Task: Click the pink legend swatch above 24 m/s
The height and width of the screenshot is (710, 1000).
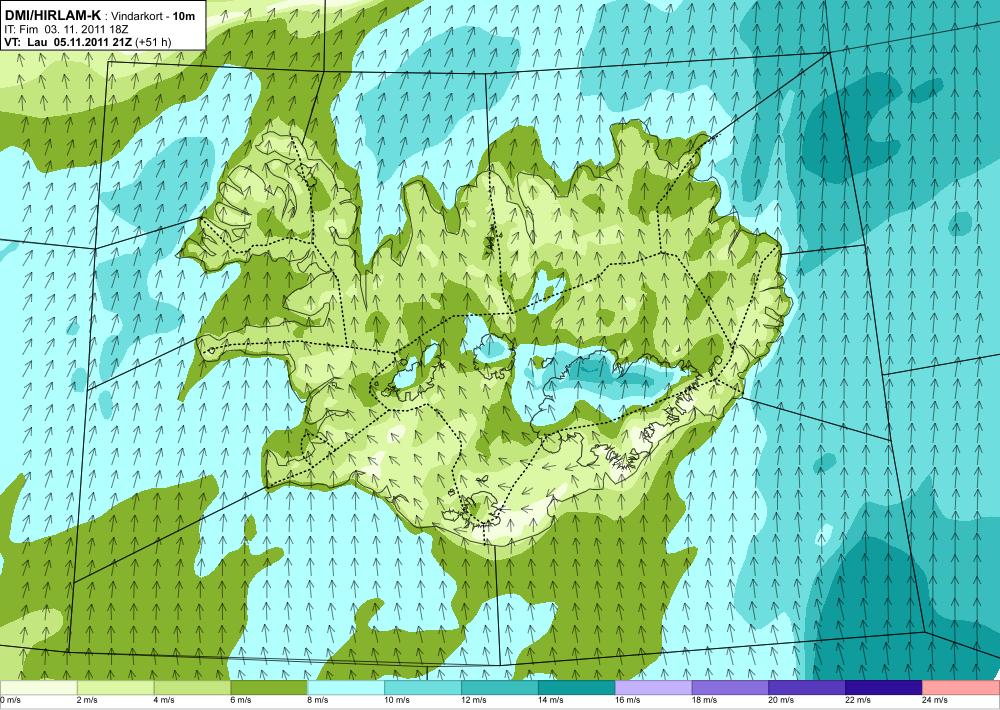Action: pos(961,688)
